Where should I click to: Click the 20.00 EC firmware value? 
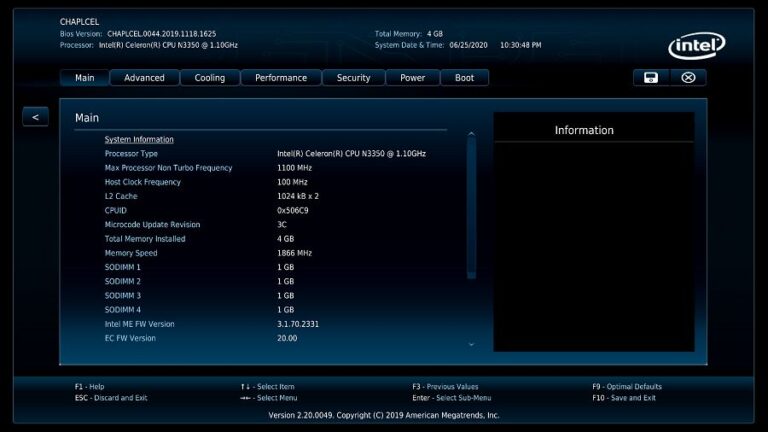287,338
